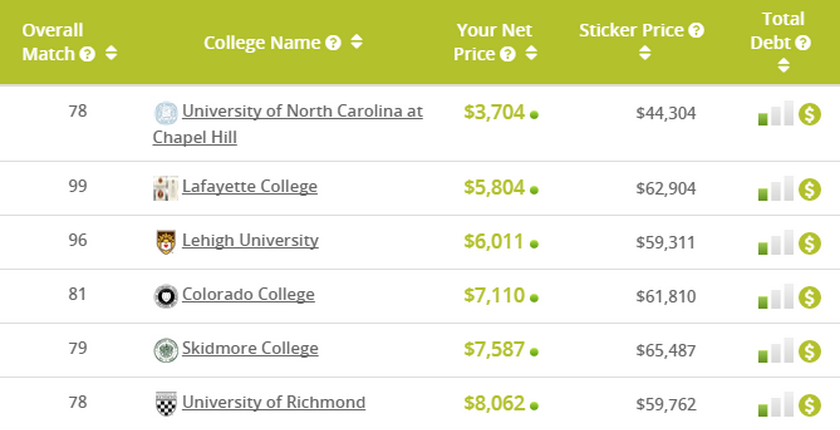Sort the list by College Name arrows
The height and width of the screenshot is (430, 840).
click(x=357, y=42)
